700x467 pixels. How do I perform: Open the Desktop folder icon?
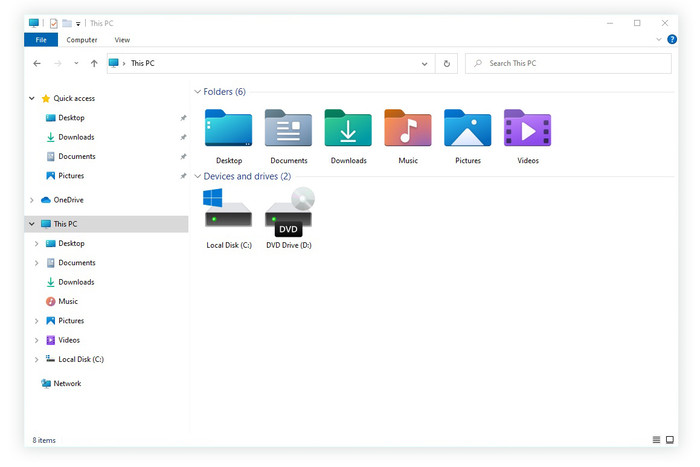[229, 130]
